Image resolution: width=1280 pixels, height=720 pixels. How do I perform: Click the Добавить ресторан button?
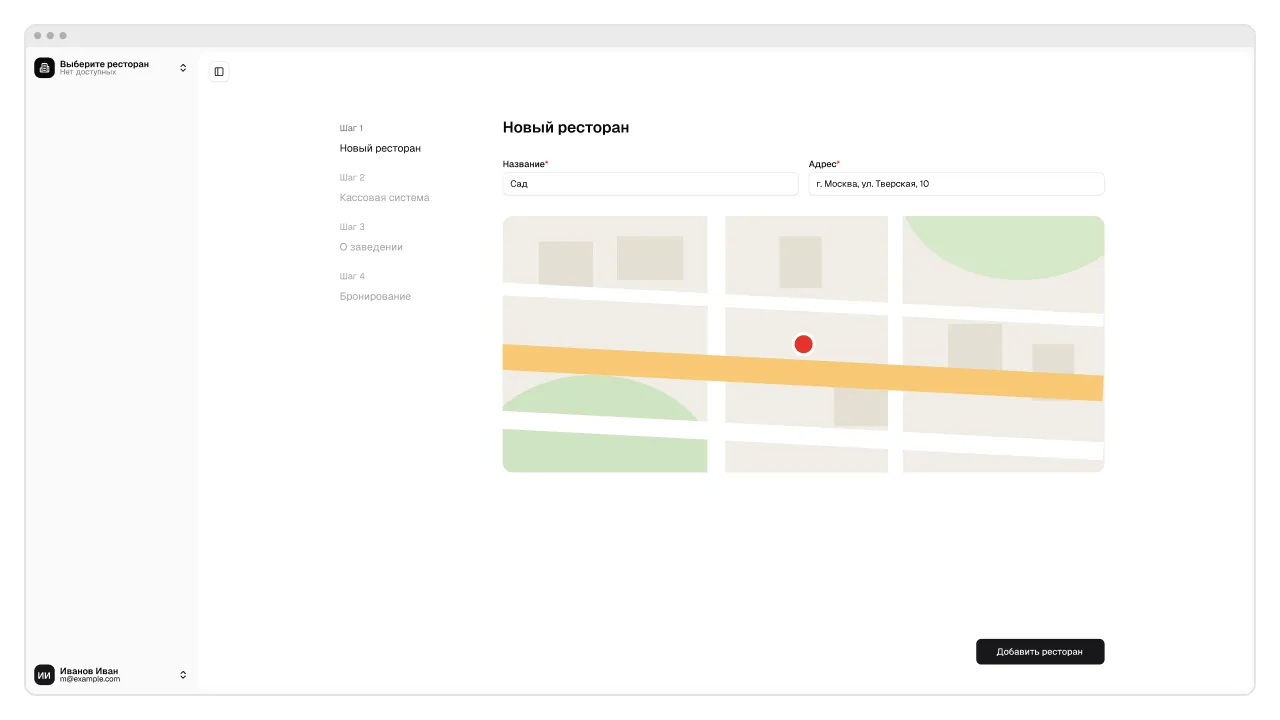1040,652
